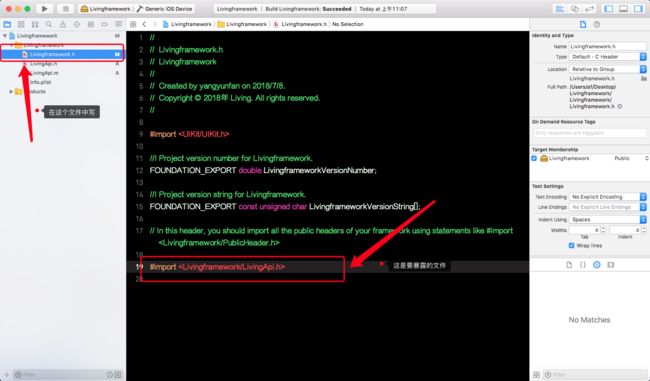Switch to the Standard editor
This screenshot has height=381, width=650.
point(560,9)
